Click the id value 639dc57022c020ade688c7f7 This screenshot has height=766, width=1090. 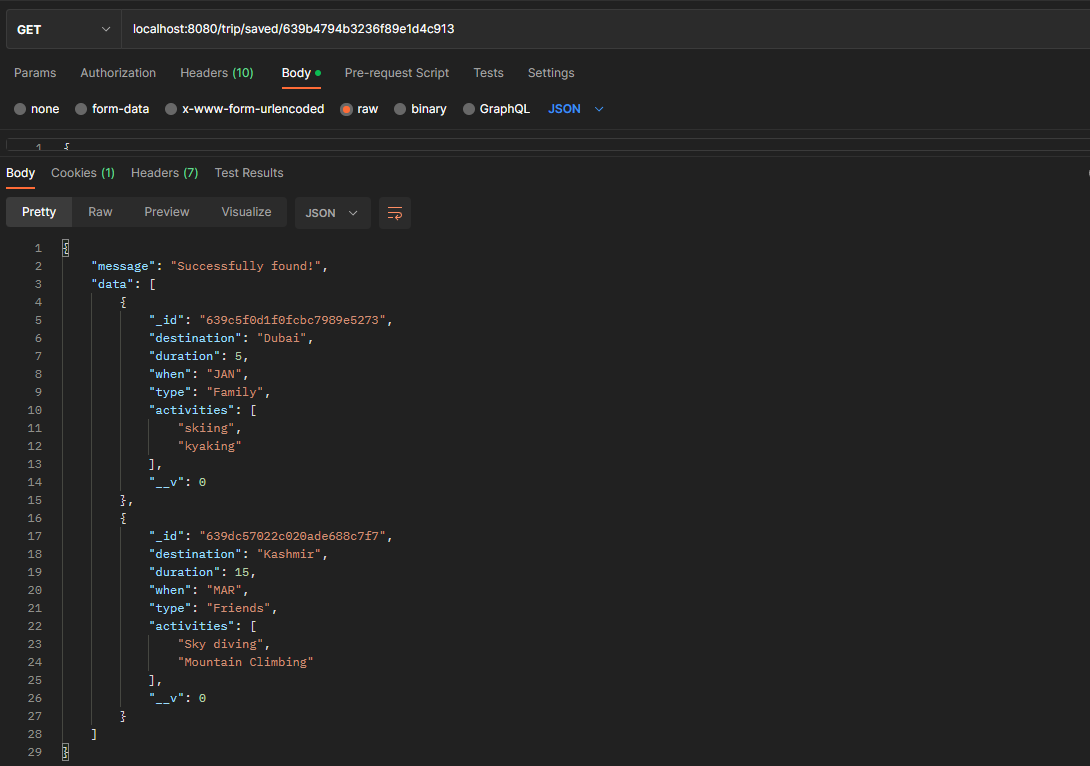tap(293, 537)
